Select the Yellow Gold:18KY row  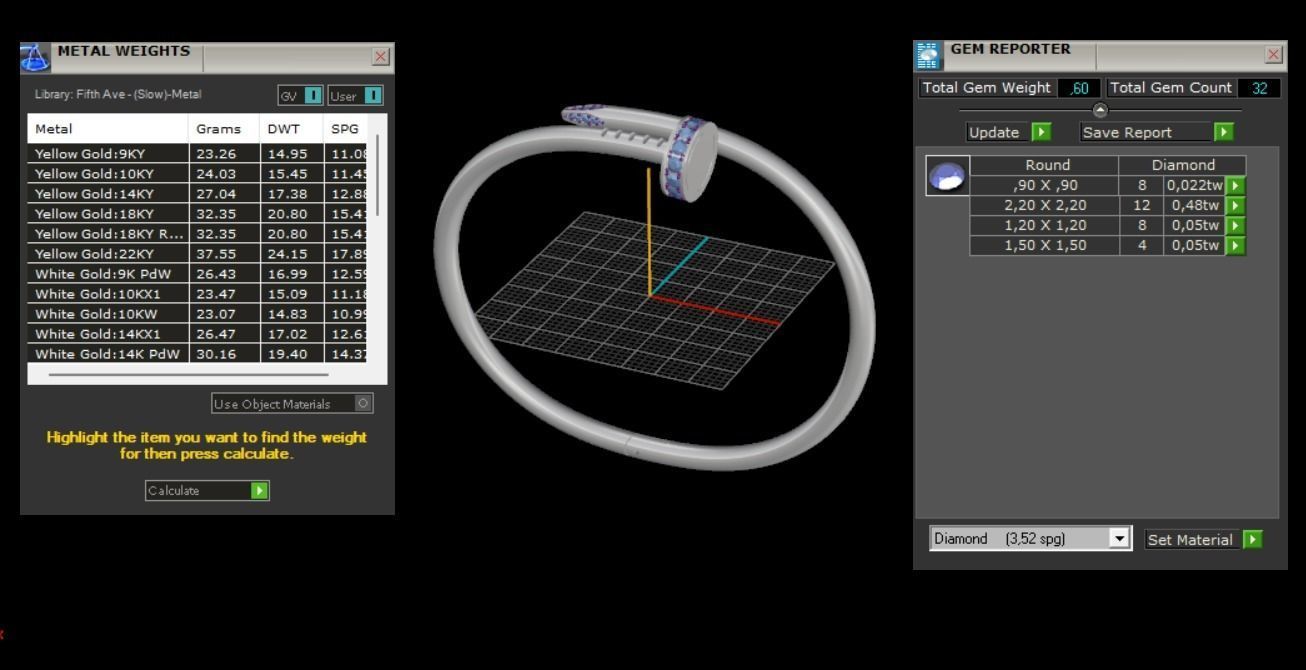coord(198,214)
